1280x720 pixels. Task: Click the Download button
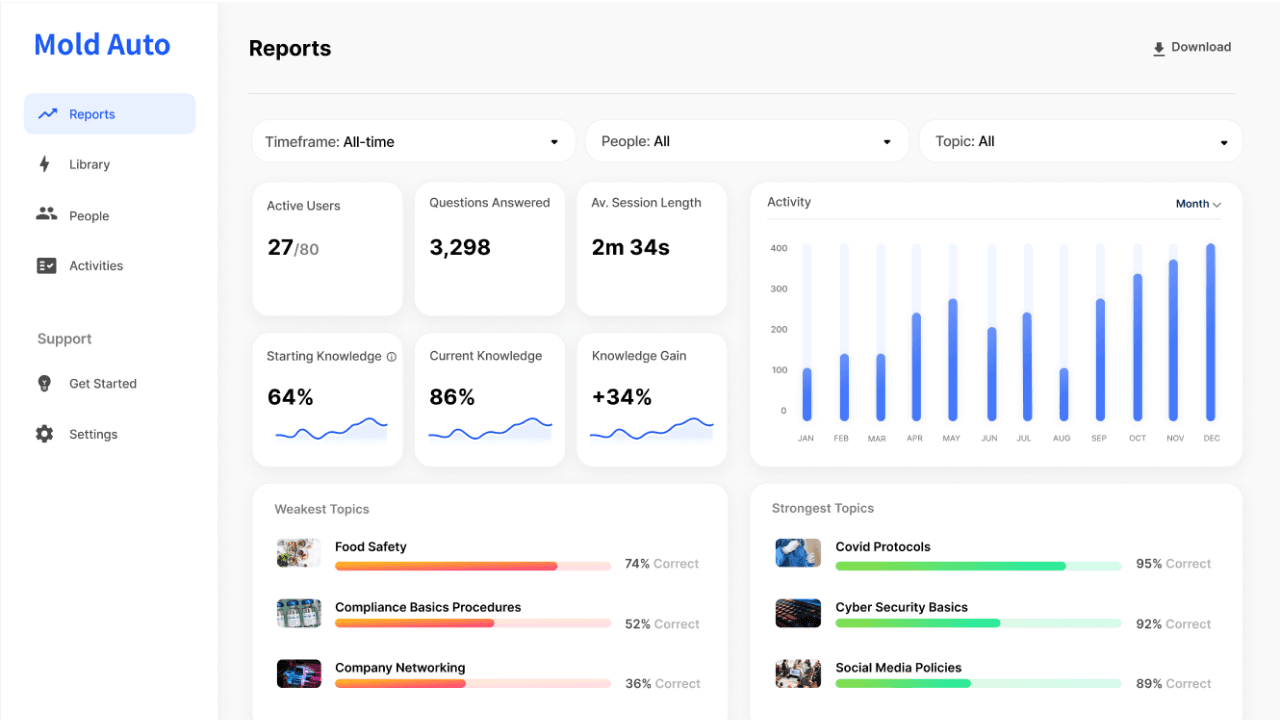pos(1191,47)
